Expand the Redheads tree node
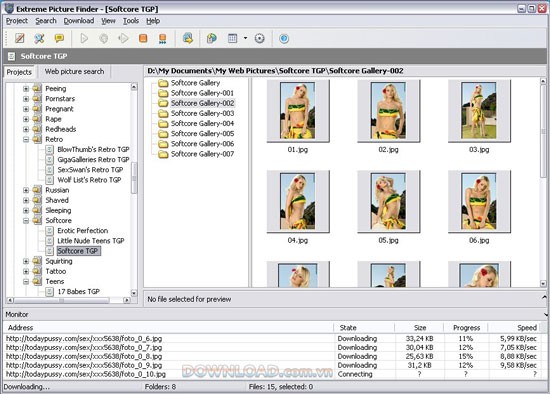550x394 pixels. (26, 129)
